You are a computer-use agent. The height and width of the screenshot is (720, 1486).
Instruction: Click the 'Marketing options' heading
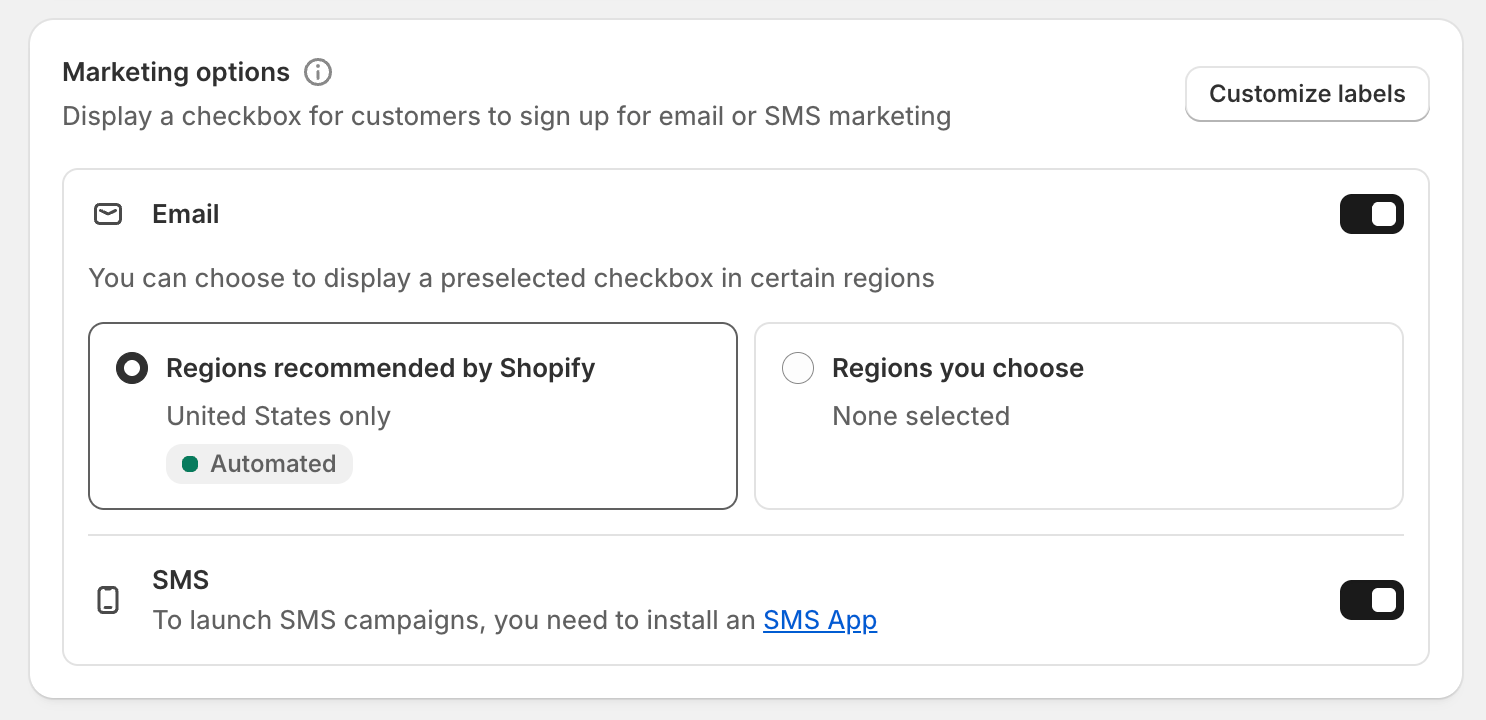point(176,73)
